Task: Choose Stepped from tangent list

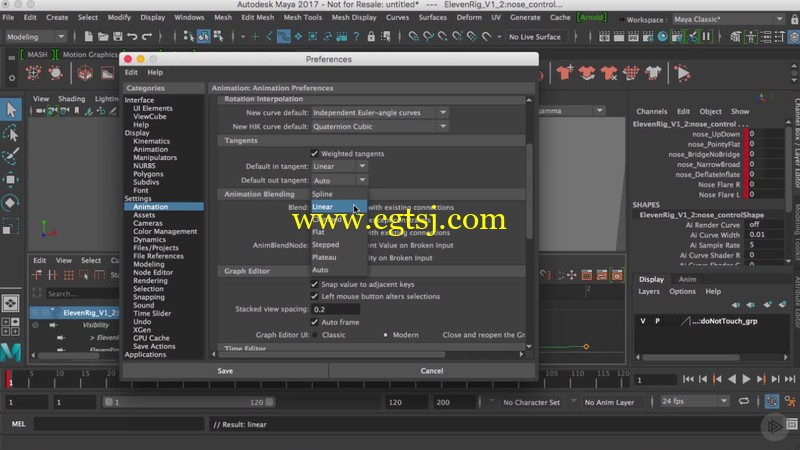Action: tap(326, 244)
